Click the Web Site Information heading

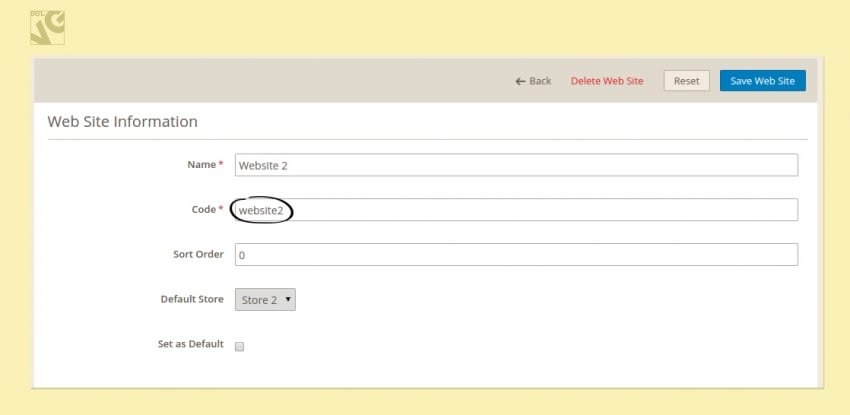tap(123, 121)
